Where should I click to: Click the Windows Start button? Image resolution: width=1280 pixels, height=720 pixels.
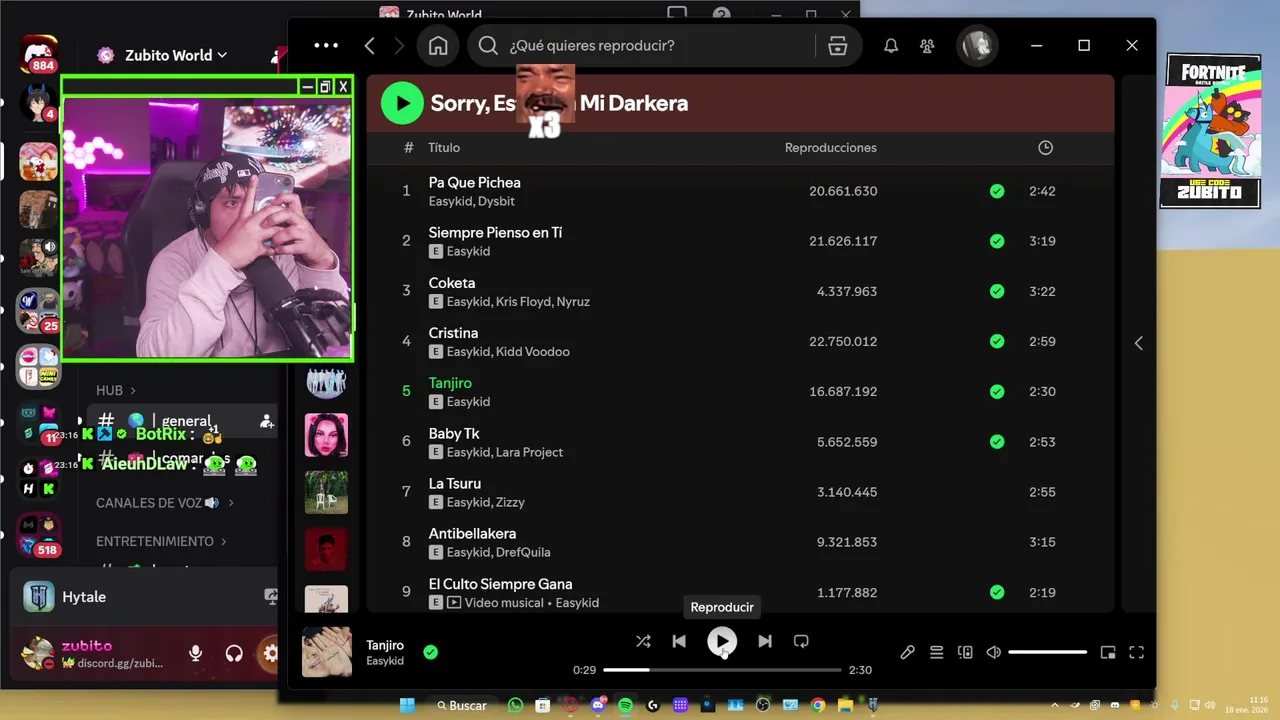click(x=407, y=705)
